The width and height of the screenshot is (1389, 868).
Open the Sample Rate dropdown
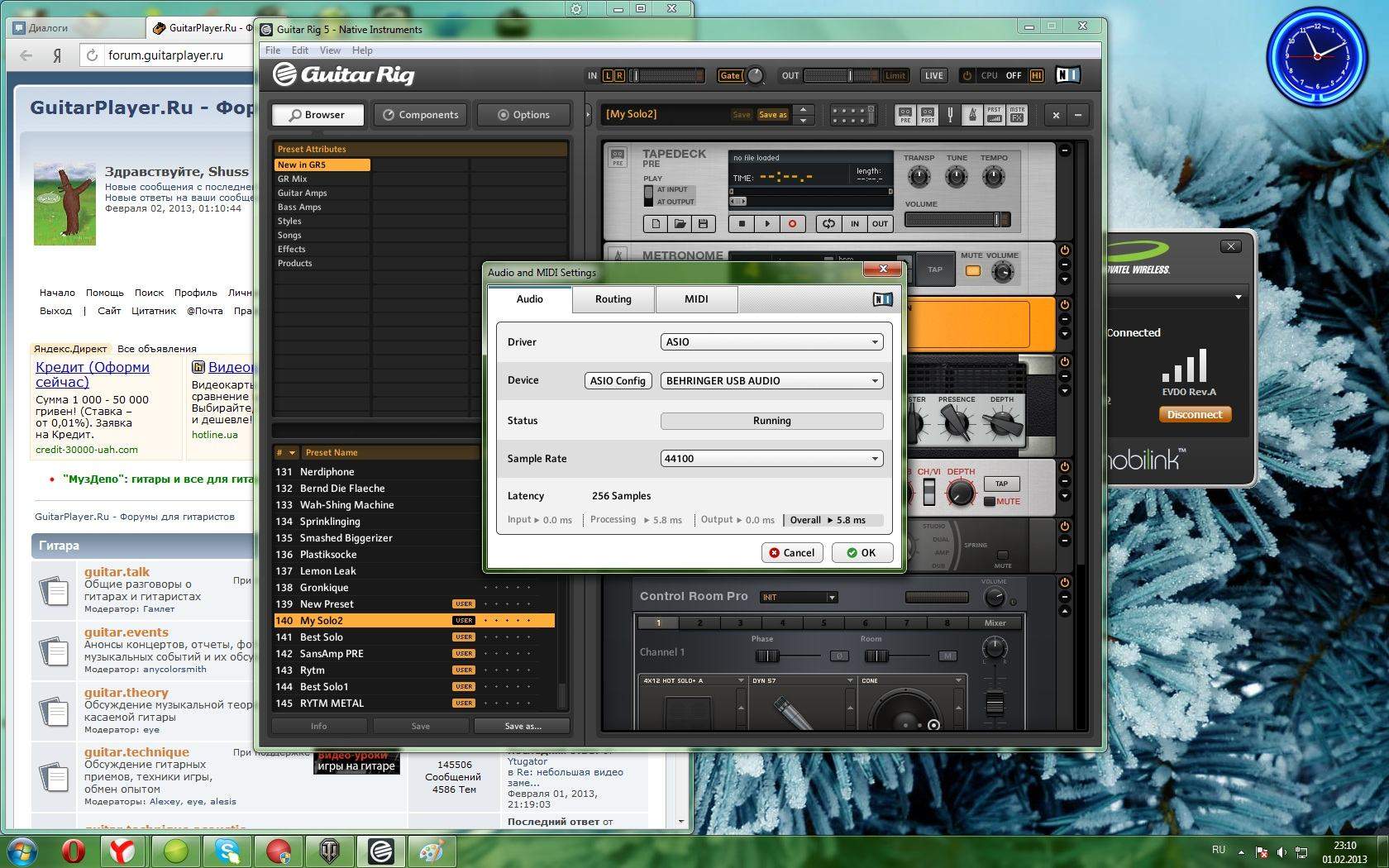771,459
